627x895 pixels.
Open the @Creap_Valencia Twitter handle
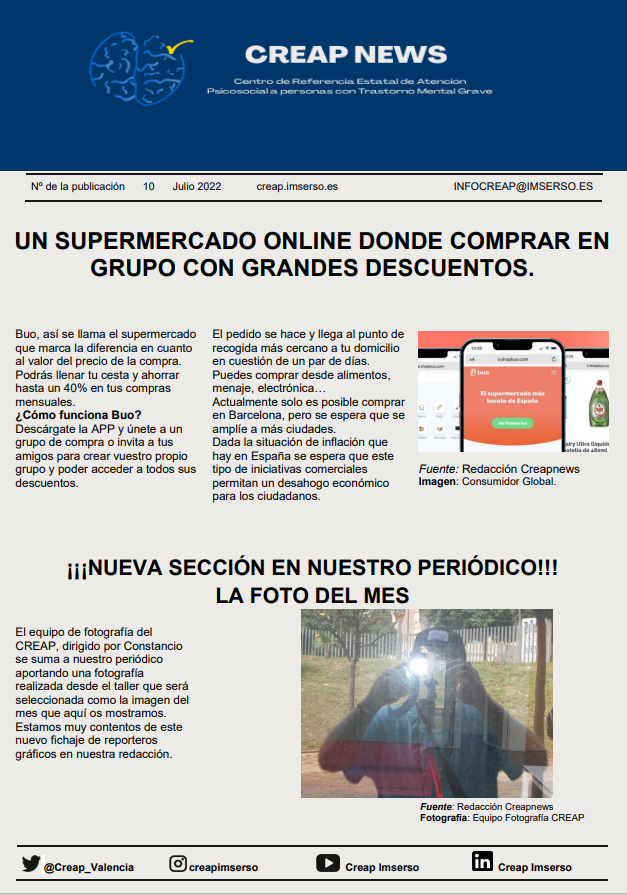88,867
